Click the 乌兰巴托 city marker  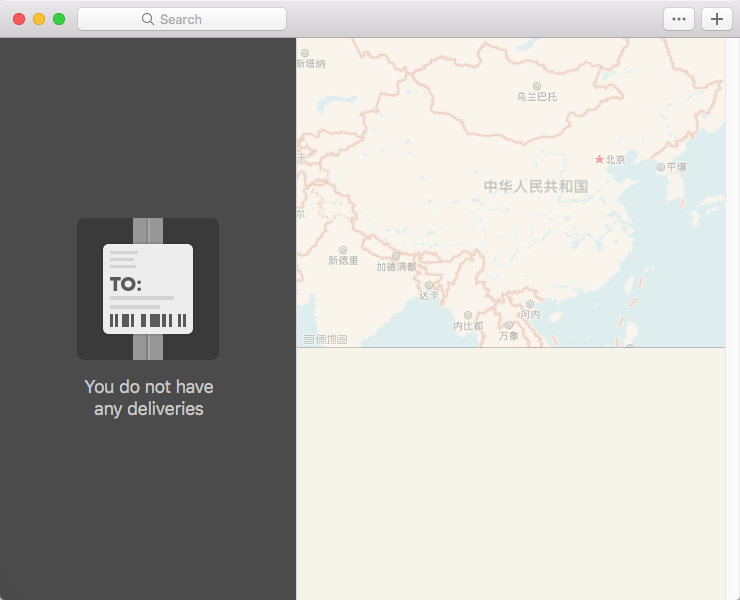537,86
